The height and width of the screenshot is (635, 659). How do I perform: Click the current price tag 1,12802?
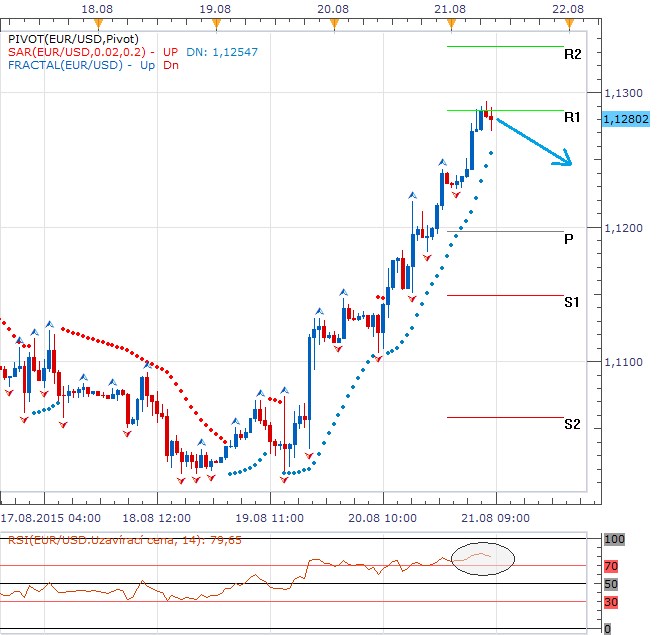[625, 119]
